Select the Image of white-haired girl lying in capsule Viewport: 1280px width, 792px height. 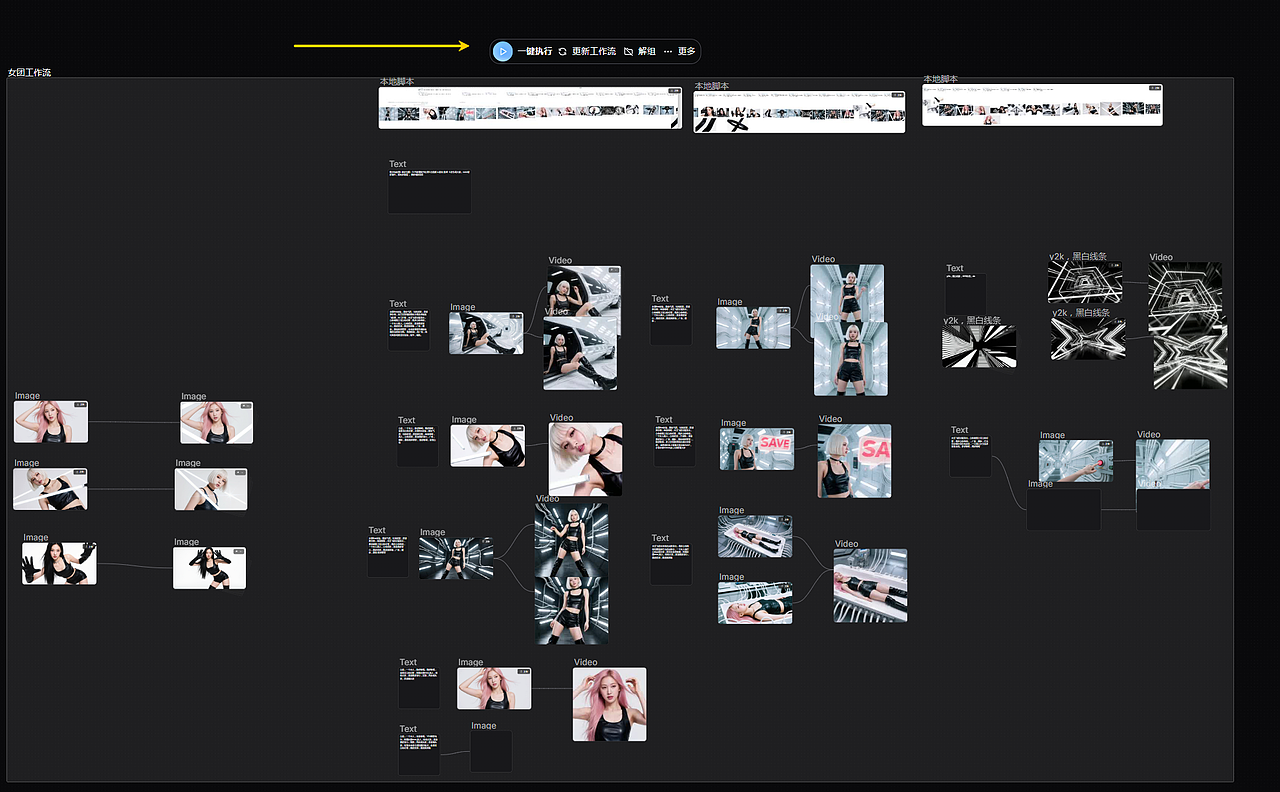[755, 536]
